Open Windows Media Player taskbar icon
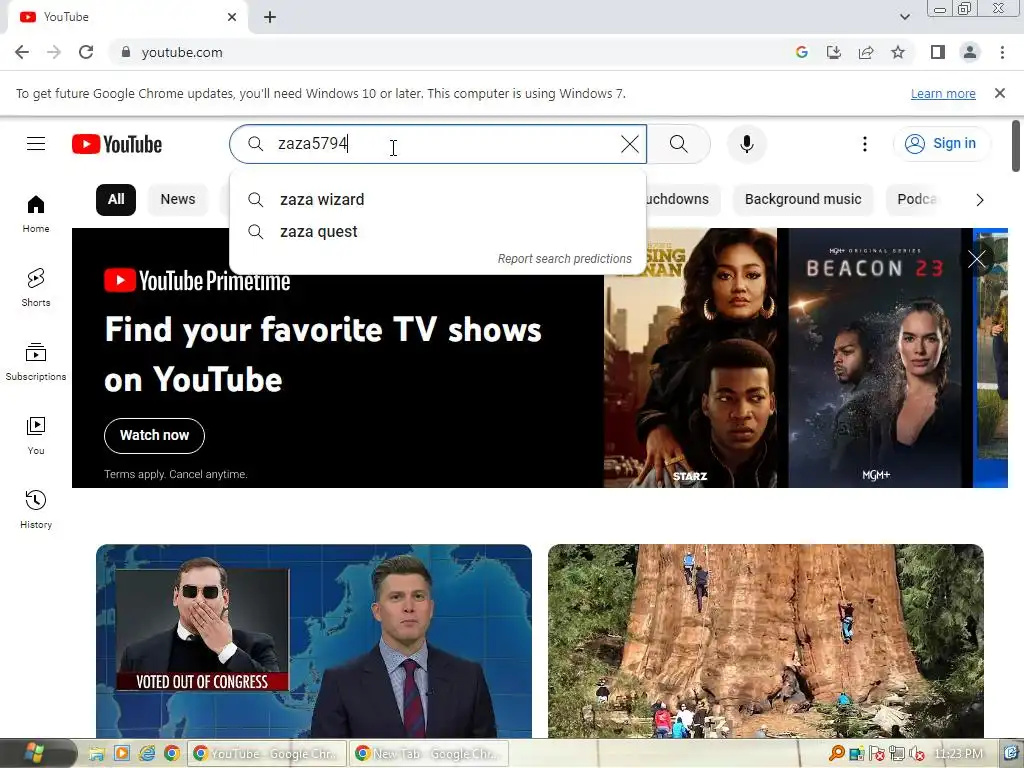The width and height of the screenshot is (1024, 768). [x=121, y=754]
